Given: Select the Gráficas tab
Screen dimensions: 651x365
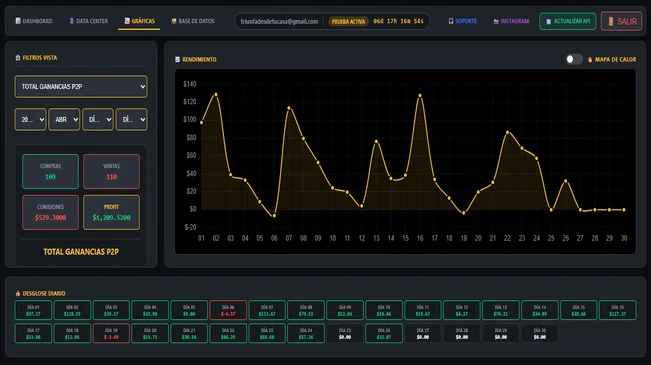Looking at the screenshot, I should [x=139, y=21].
